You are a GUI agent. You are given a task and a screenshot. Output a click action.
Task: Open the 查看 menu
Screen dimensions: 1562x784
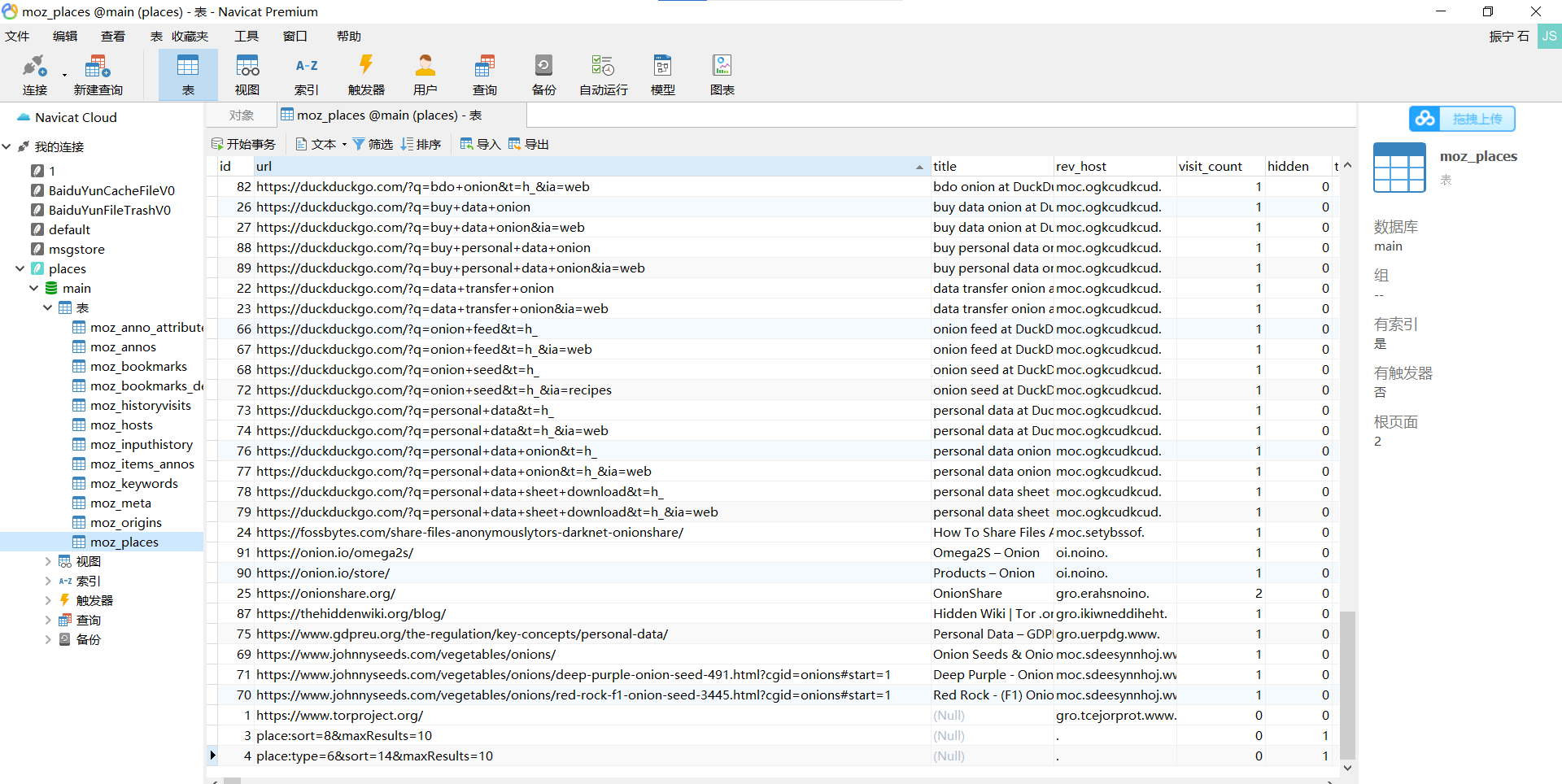(113, 37)
